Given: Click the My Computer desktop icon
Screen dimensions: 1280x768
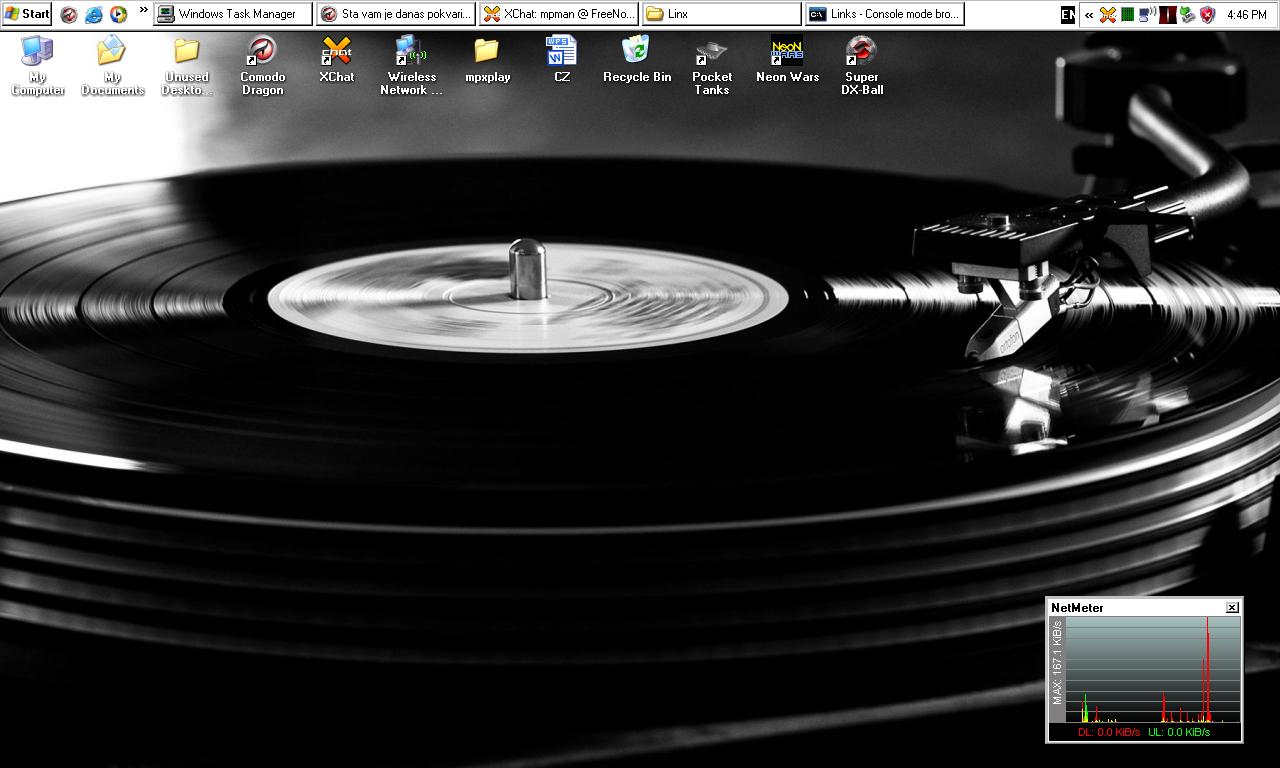Looking at the screenshot, I should coord(37,52).
